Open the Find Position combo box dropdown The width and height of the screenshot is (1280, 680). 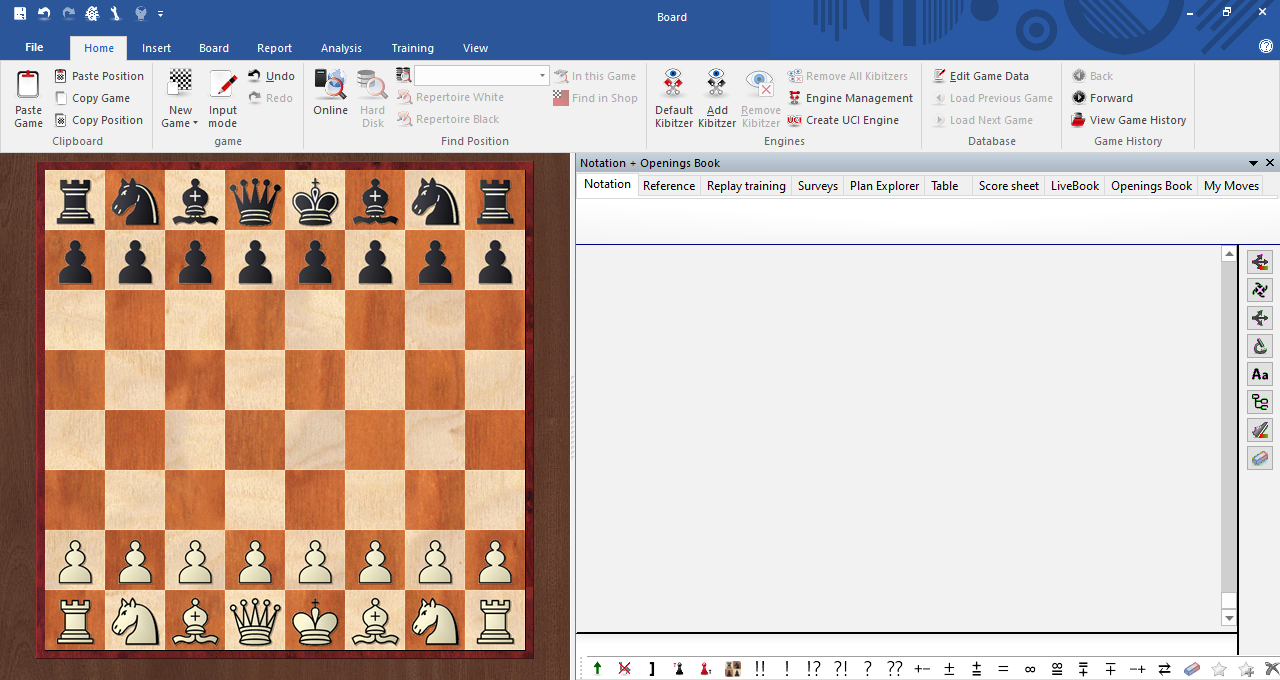[543, 76]
